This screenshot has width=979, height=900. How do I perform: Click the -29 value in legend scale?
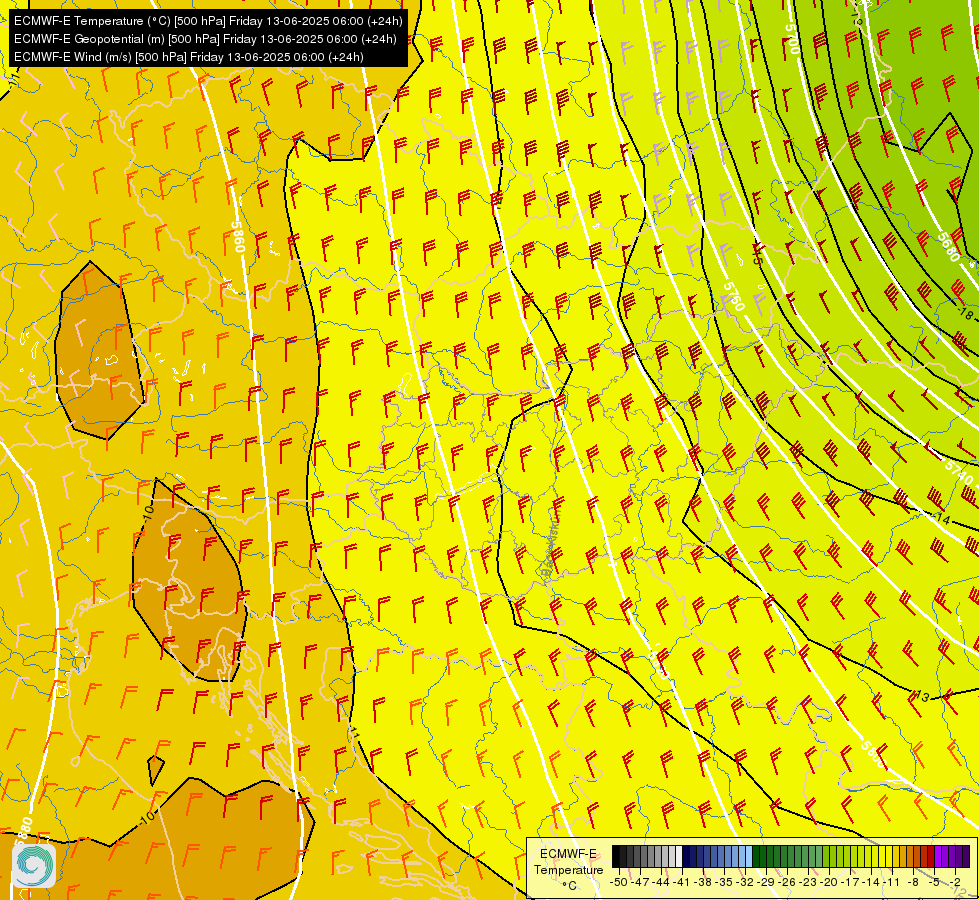765,882
